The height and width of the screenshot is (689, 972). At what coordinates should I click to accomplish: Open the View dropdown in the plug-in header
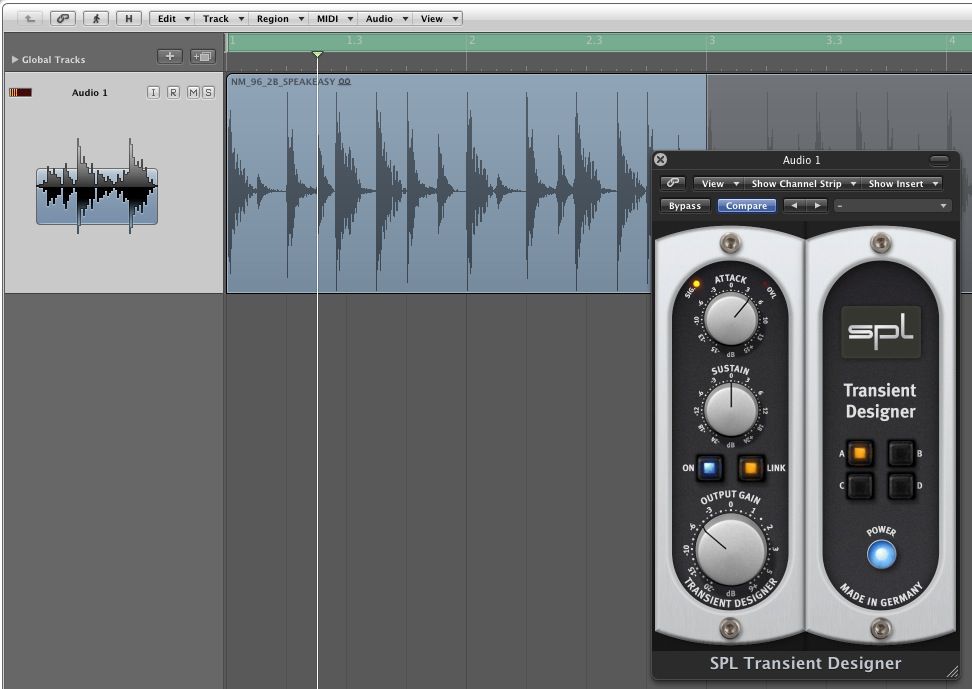(718, 184)
